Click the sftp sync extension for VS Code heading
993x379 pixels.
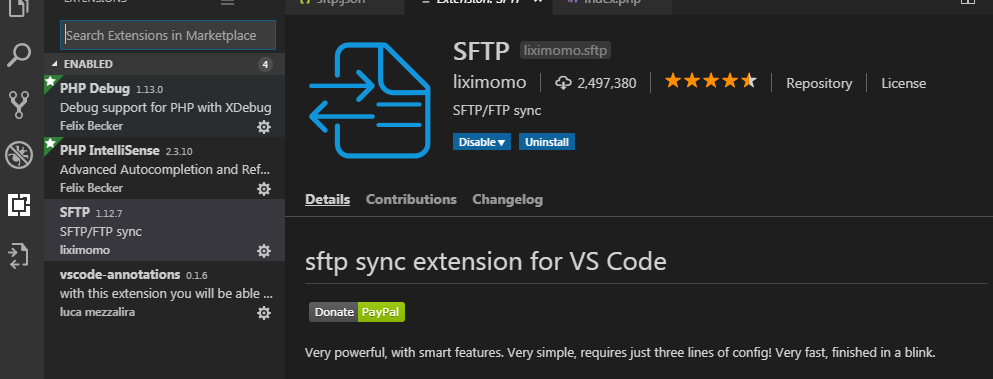tap(486, 261)
